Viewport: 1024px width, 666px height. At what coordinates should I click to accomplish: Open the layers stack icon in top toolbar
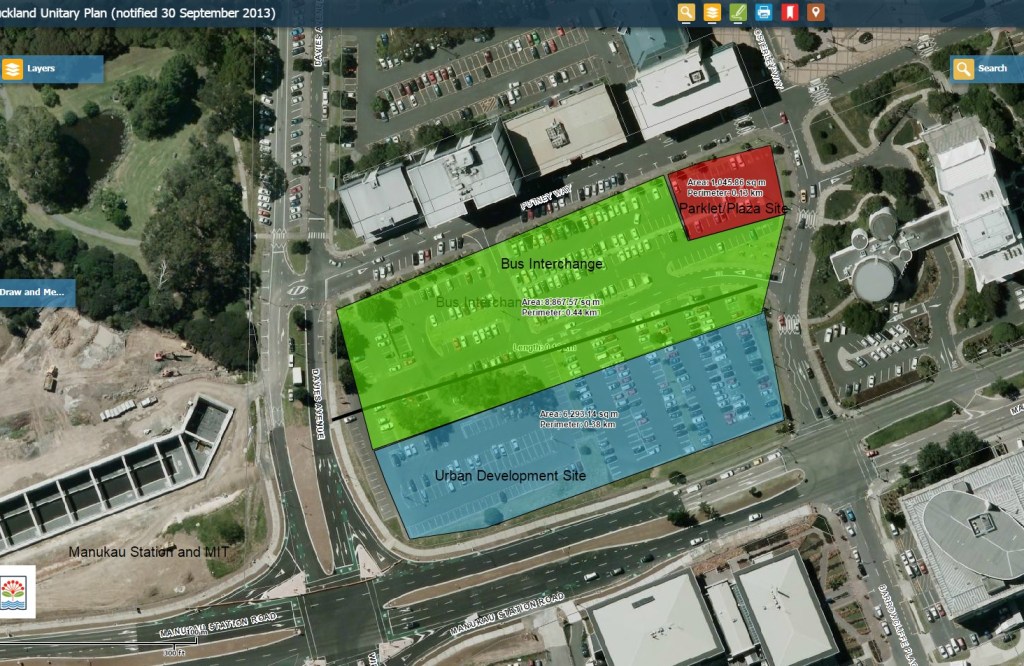pos(712,12)
